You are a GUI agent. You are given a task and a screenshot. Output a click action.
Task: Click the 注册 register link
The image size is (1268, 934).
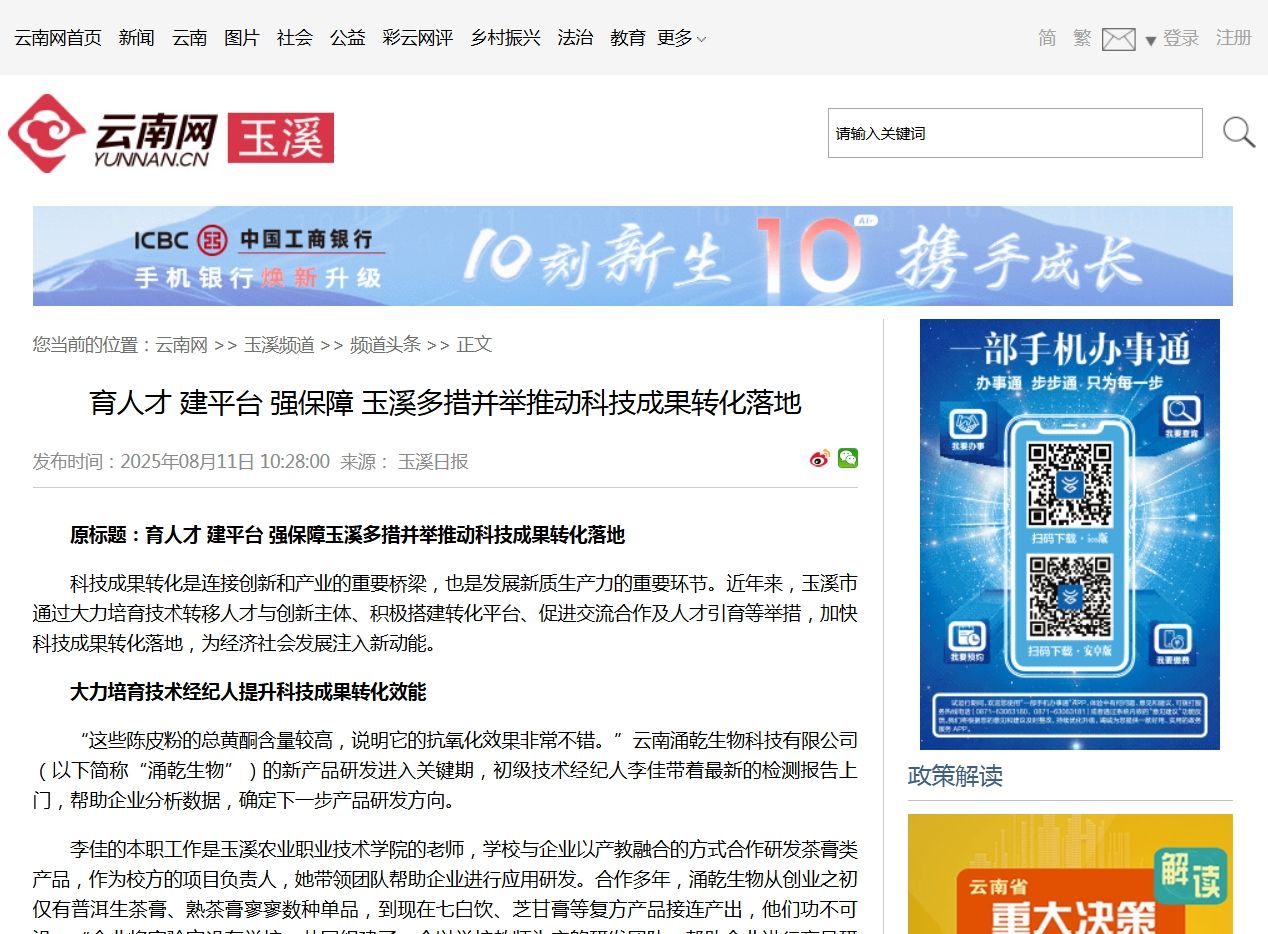[1233, 38]
